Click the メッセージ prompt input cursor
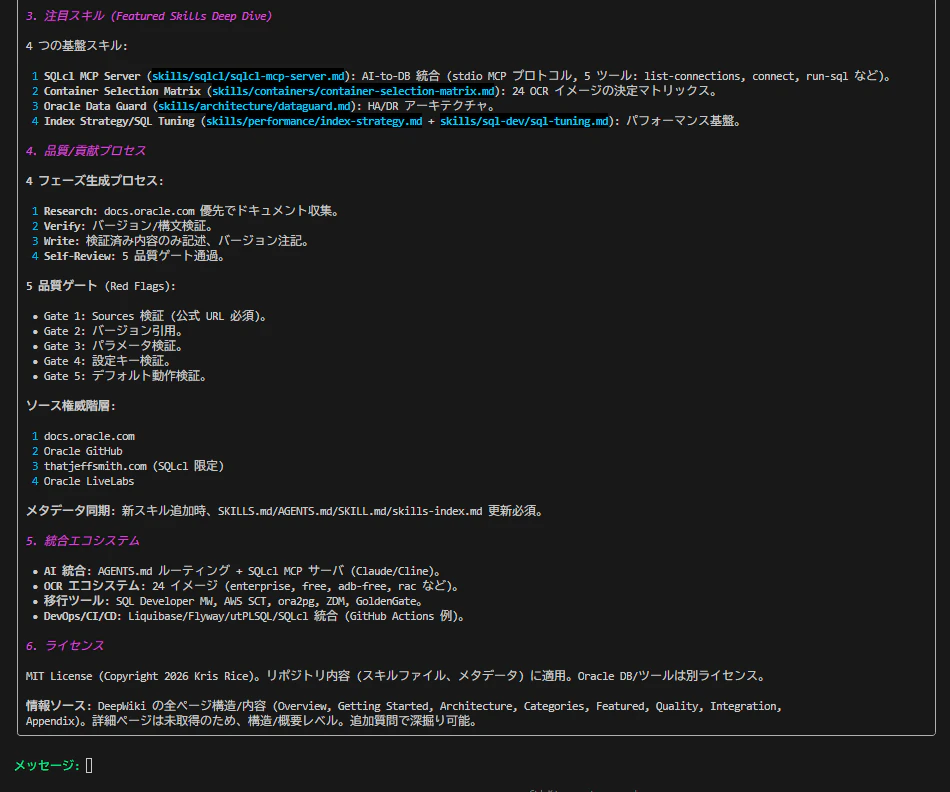 click(x=89, y=765)
